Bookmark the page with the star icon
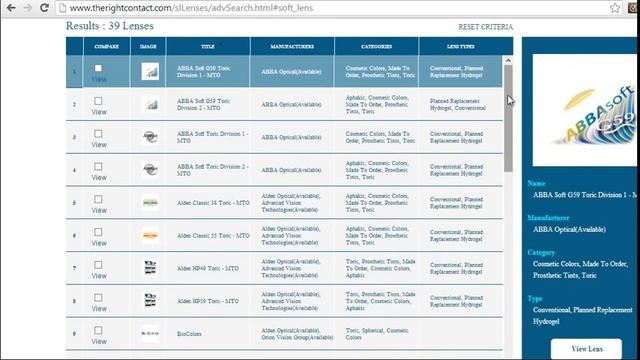Viewport: 640px width, 360px height. (x=615, y=7)
